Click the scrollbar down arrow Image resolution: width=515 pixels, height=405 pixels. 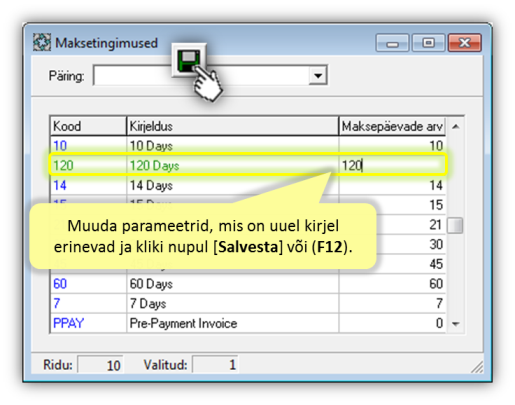tap(455, 323)
